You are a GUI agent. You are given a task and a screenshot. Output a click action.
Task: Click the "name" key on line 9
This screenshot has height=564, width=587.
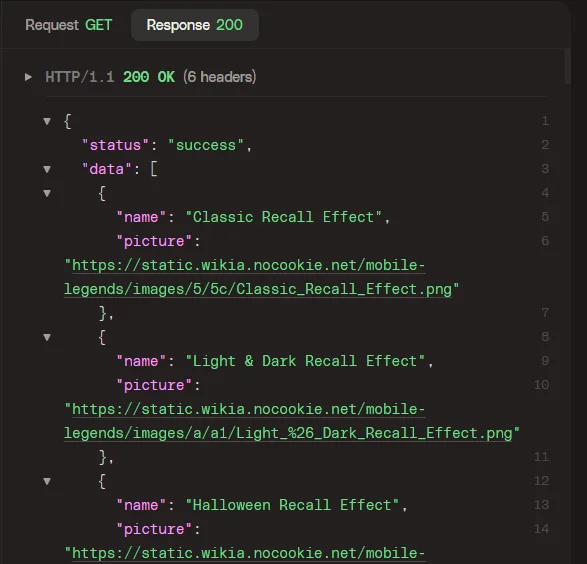[x=141, y=361]
